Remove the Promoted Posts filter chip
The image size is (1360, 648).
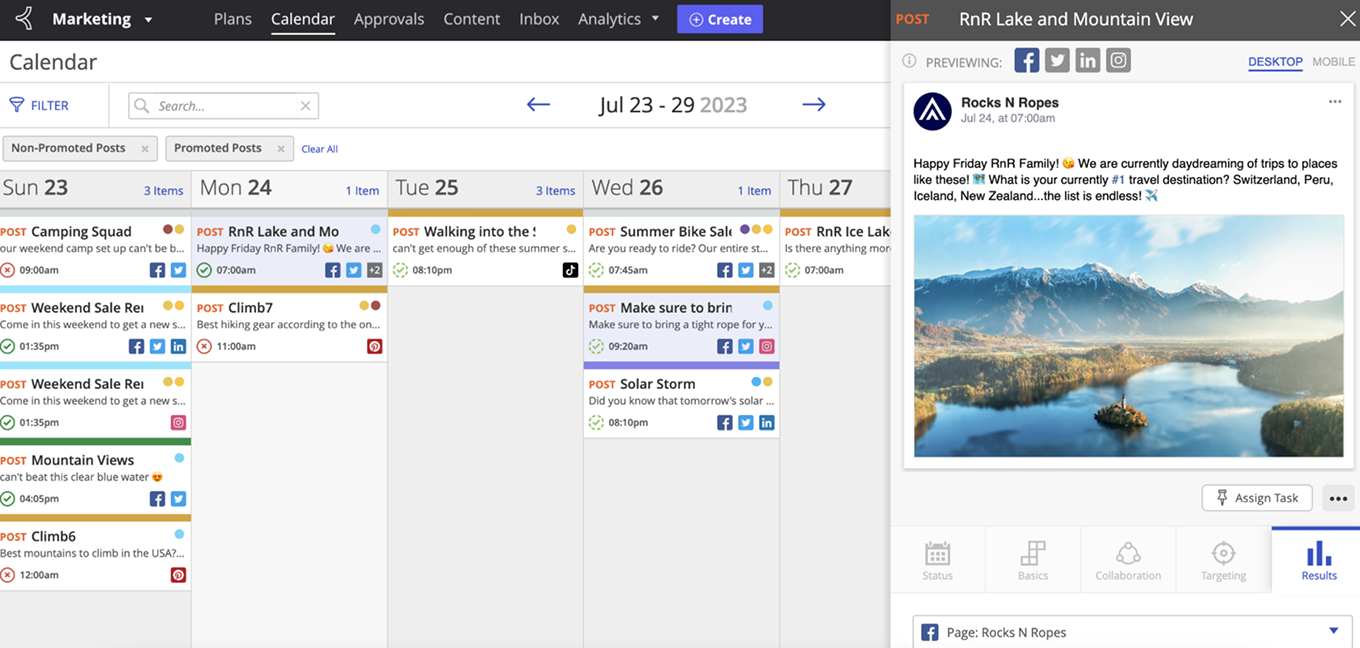(x=281, y=149)
